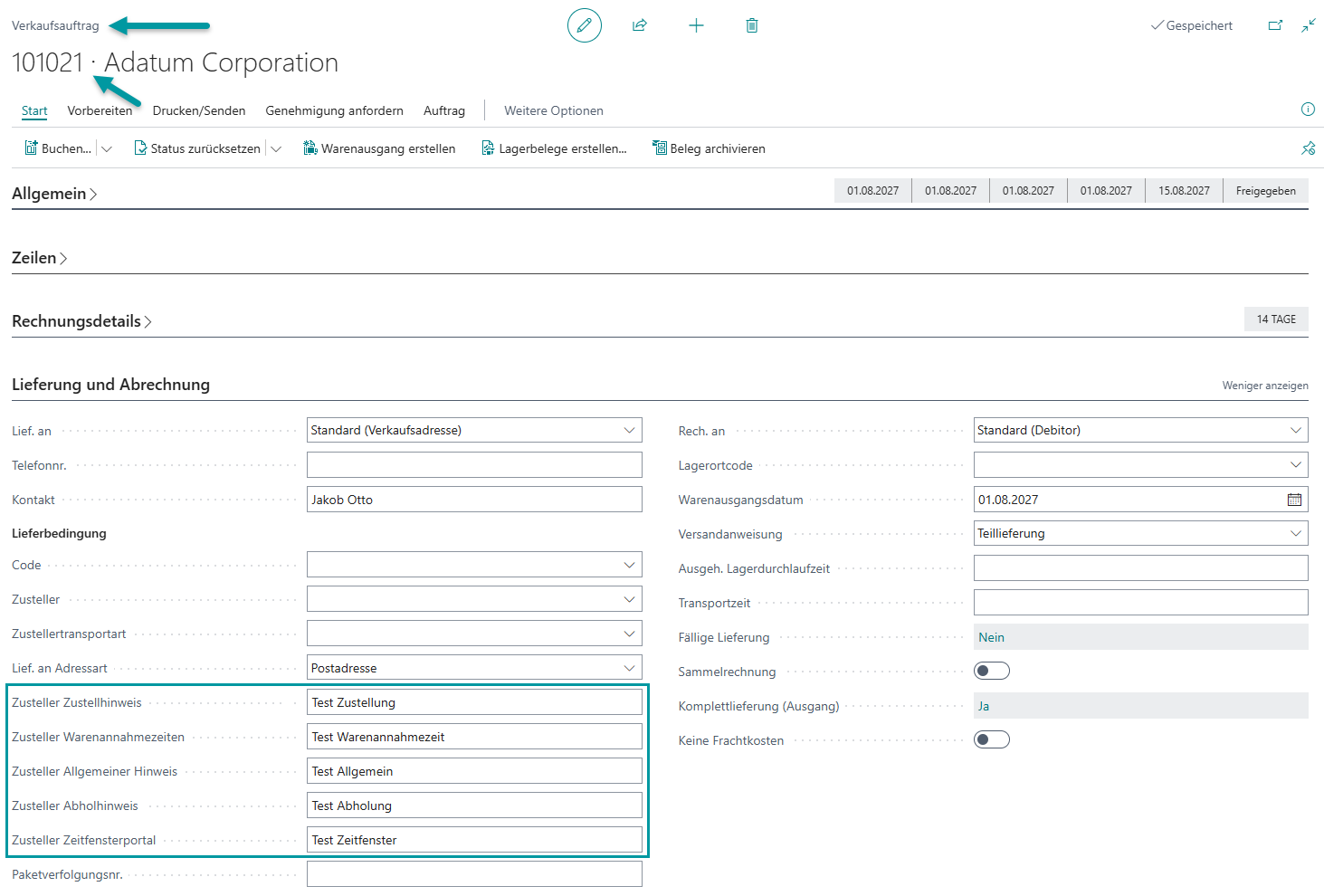Open the Genehmigung anfordern tab
This screenshot has height=896, width=1324.
click(x=335, y=110)
